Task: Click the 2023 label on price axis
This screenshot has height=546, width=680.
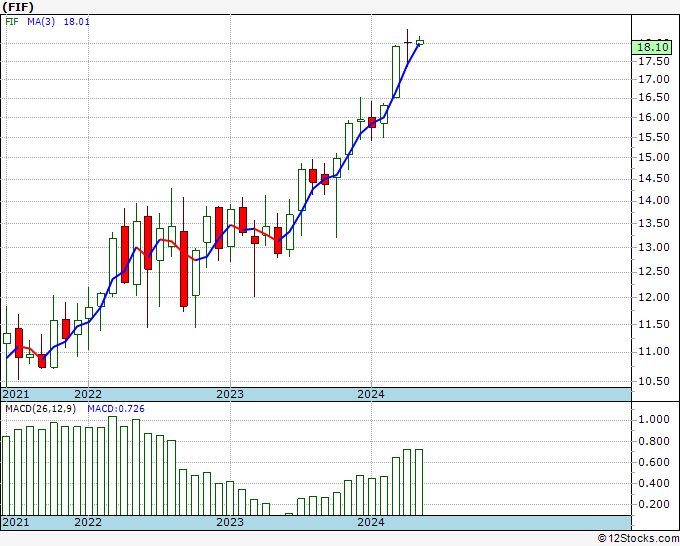Action: [x=230, y=394]
